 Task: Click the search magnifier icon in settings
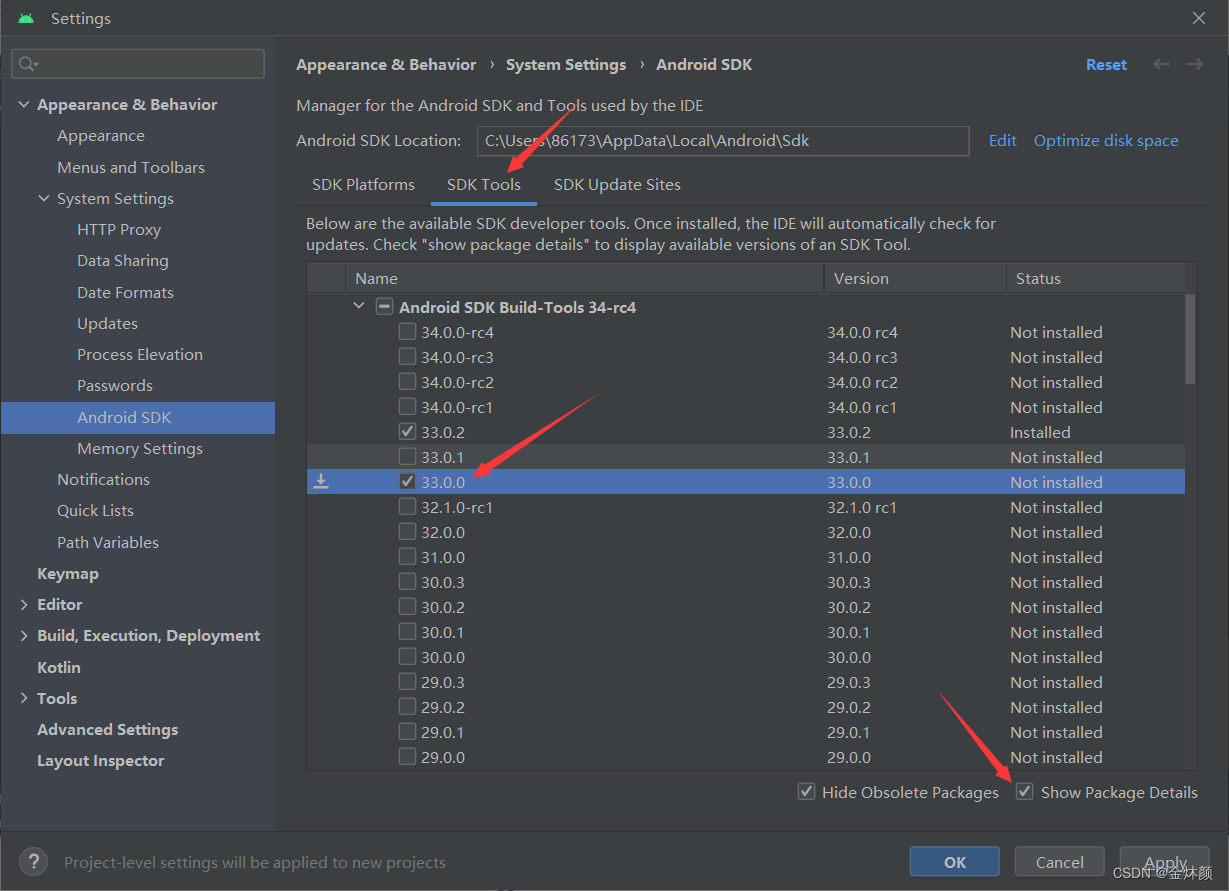pyautogui.click(x=27, y=64)
